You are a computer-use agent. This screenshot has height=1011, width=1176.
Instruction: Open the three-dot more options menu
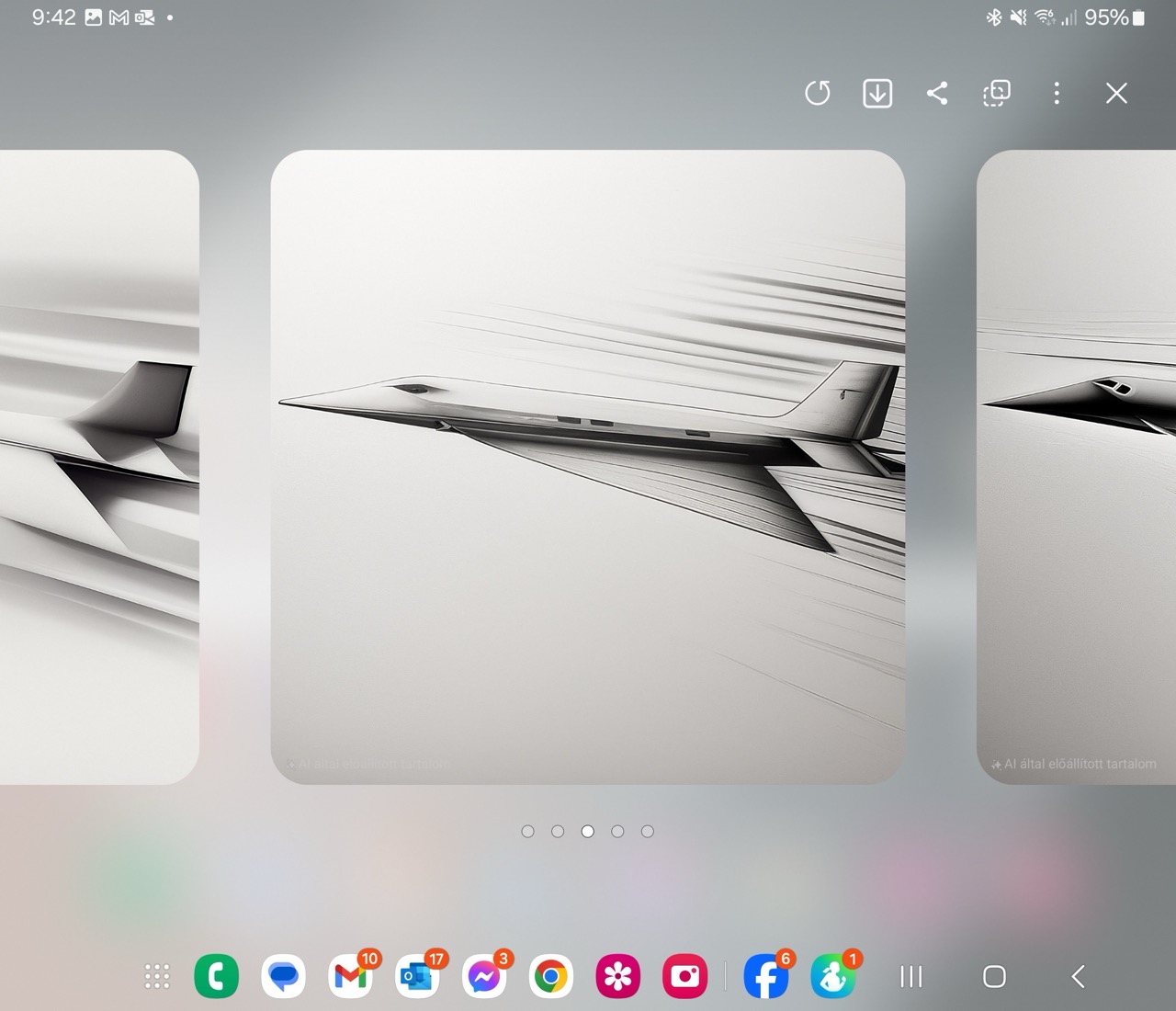1057,93
